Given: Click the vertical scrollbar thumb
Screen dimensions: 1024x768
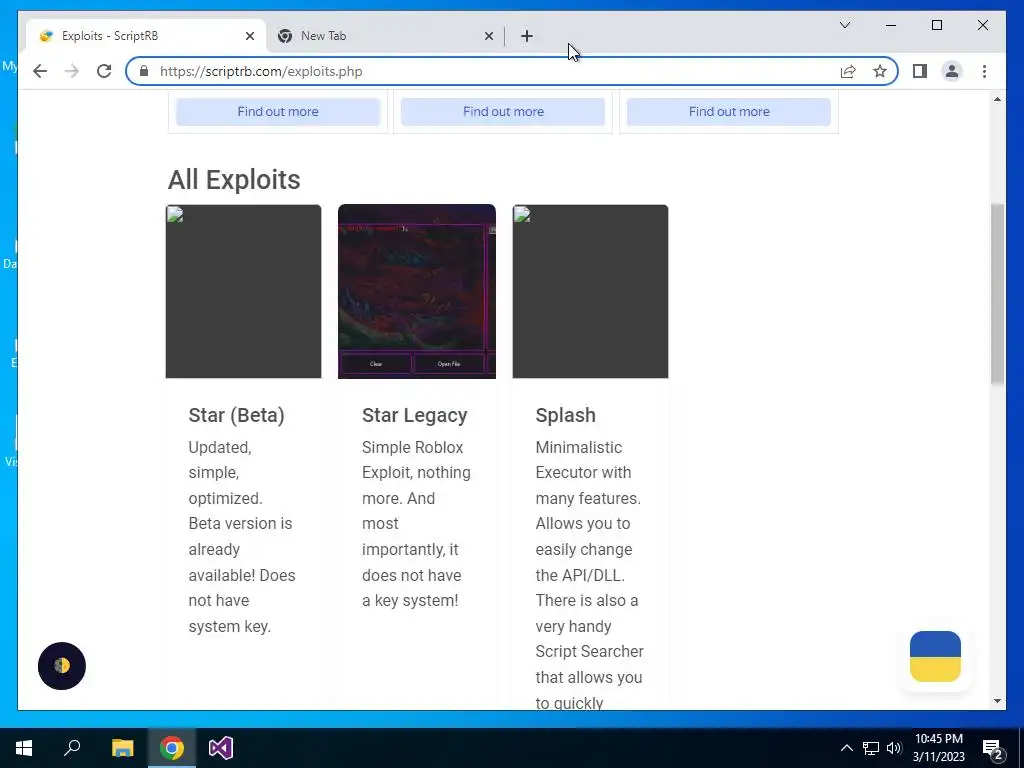Looking at the screenshot, I should click(997, 294).
